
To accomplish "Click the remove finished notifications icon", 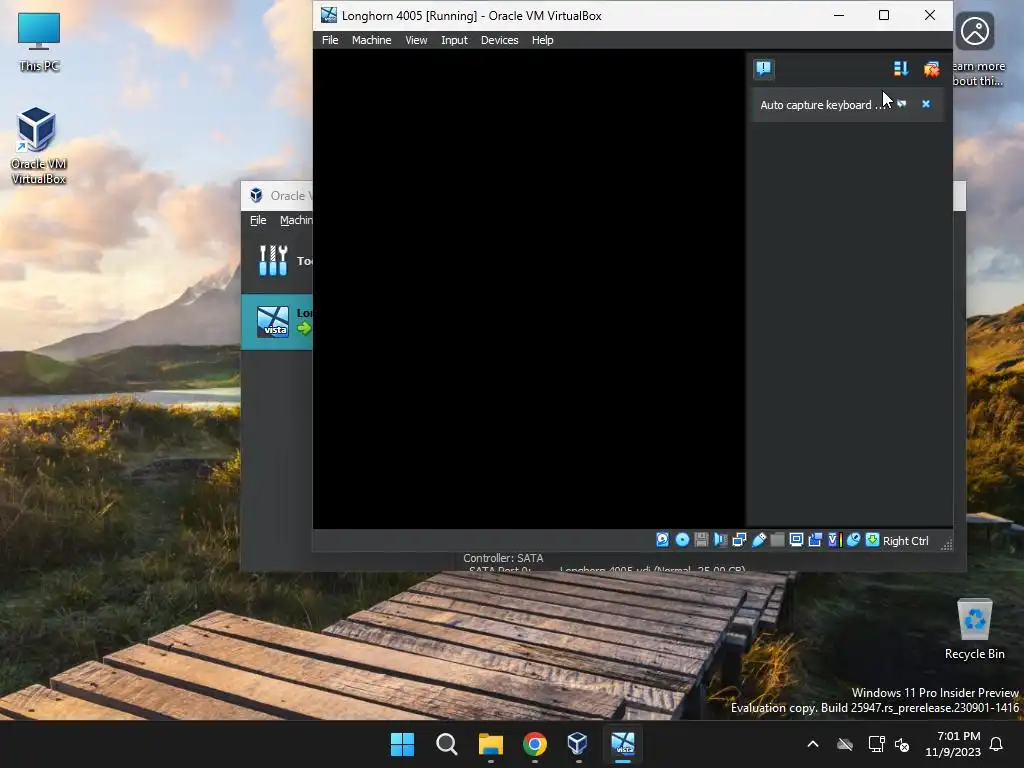I will click(931, 69).
